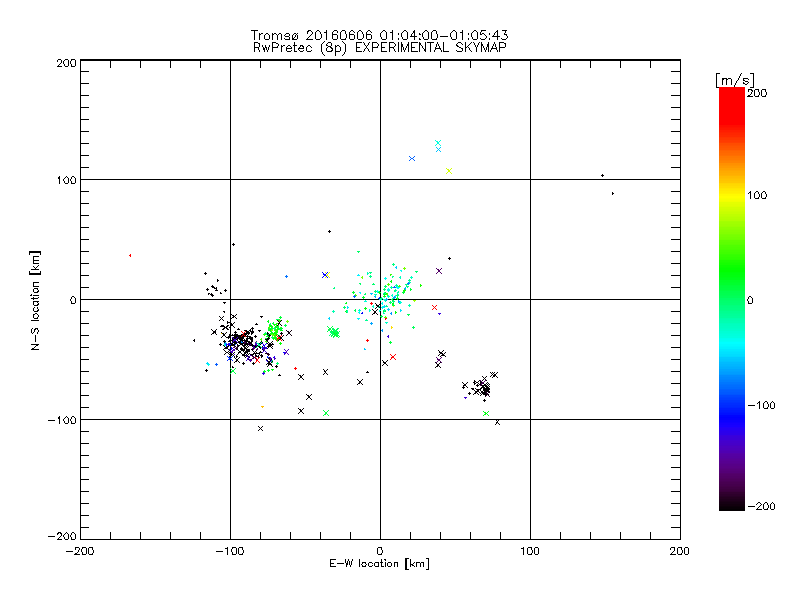Screen dimensions: 800x600
Task: Click the 200 tick label on E-W axis
Action: [x=680, y=551]
